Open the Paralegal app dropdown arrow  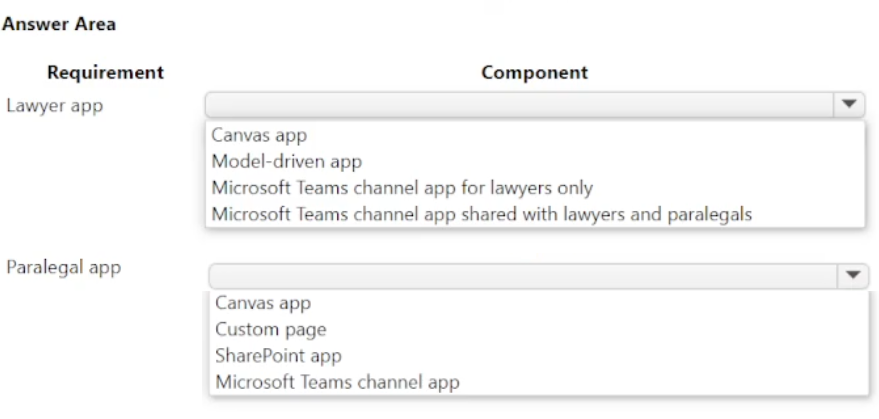point(852,275)
